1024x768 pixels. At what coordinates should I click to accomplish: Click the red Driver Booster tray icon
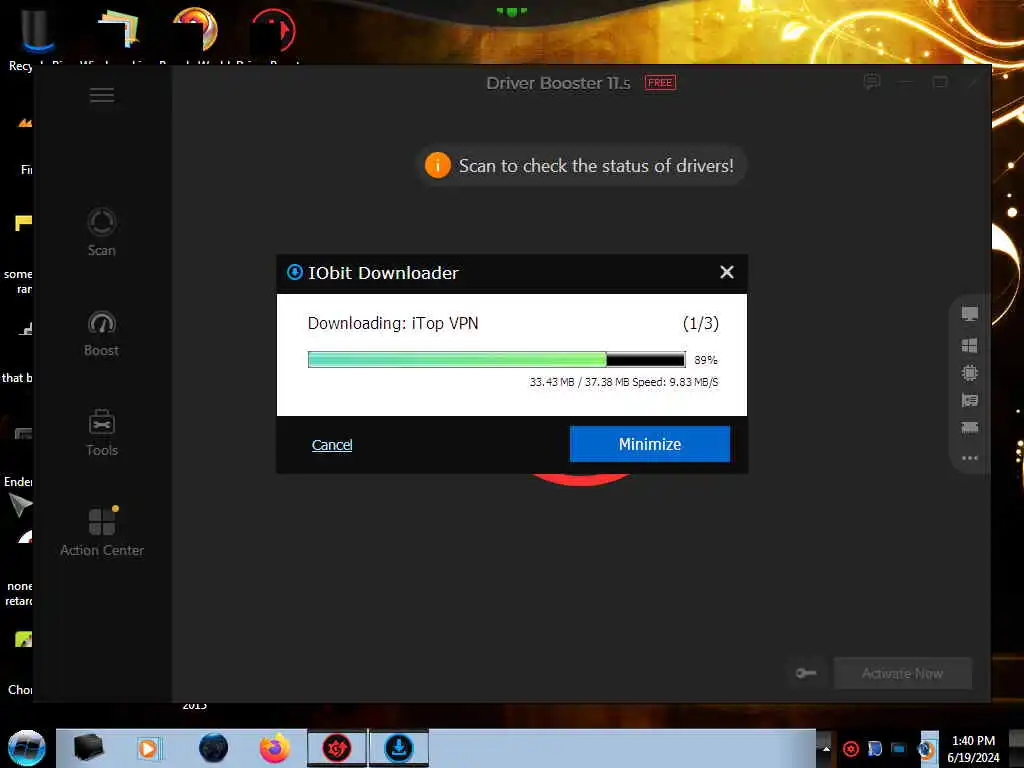click(x=850, y=748)
